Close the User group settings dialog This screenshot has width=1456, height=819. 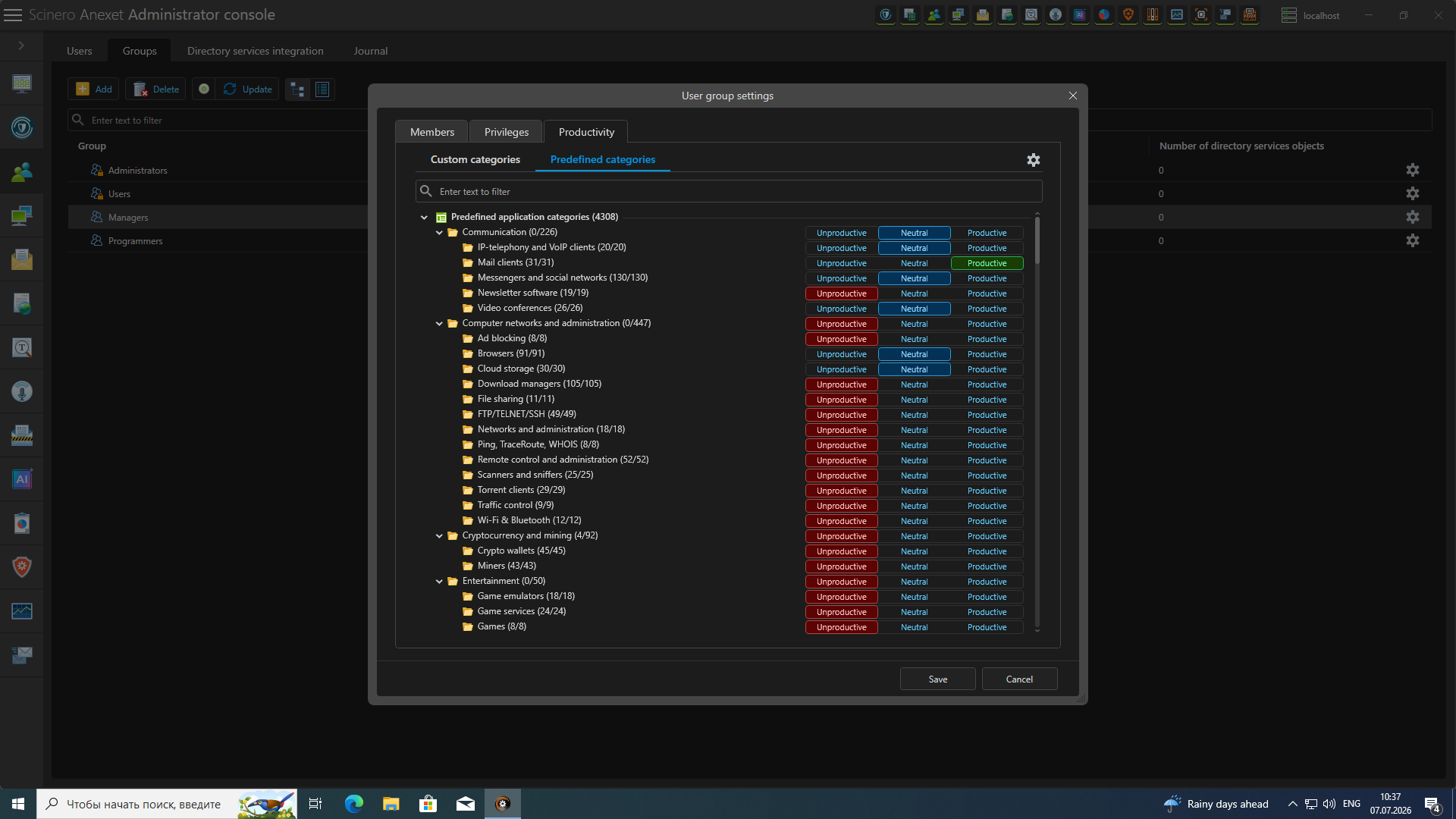(1072, 96)
